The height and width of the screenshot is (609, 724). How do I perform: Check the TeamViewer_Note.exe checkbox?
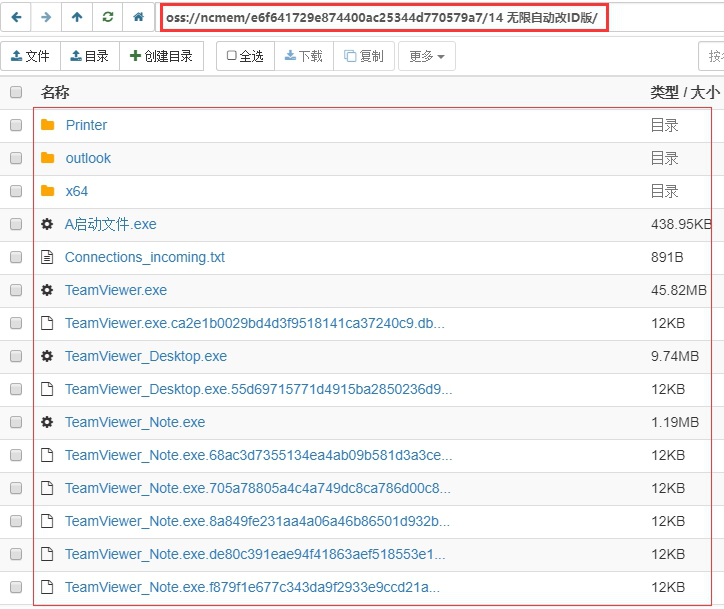[x=16, y=422]
